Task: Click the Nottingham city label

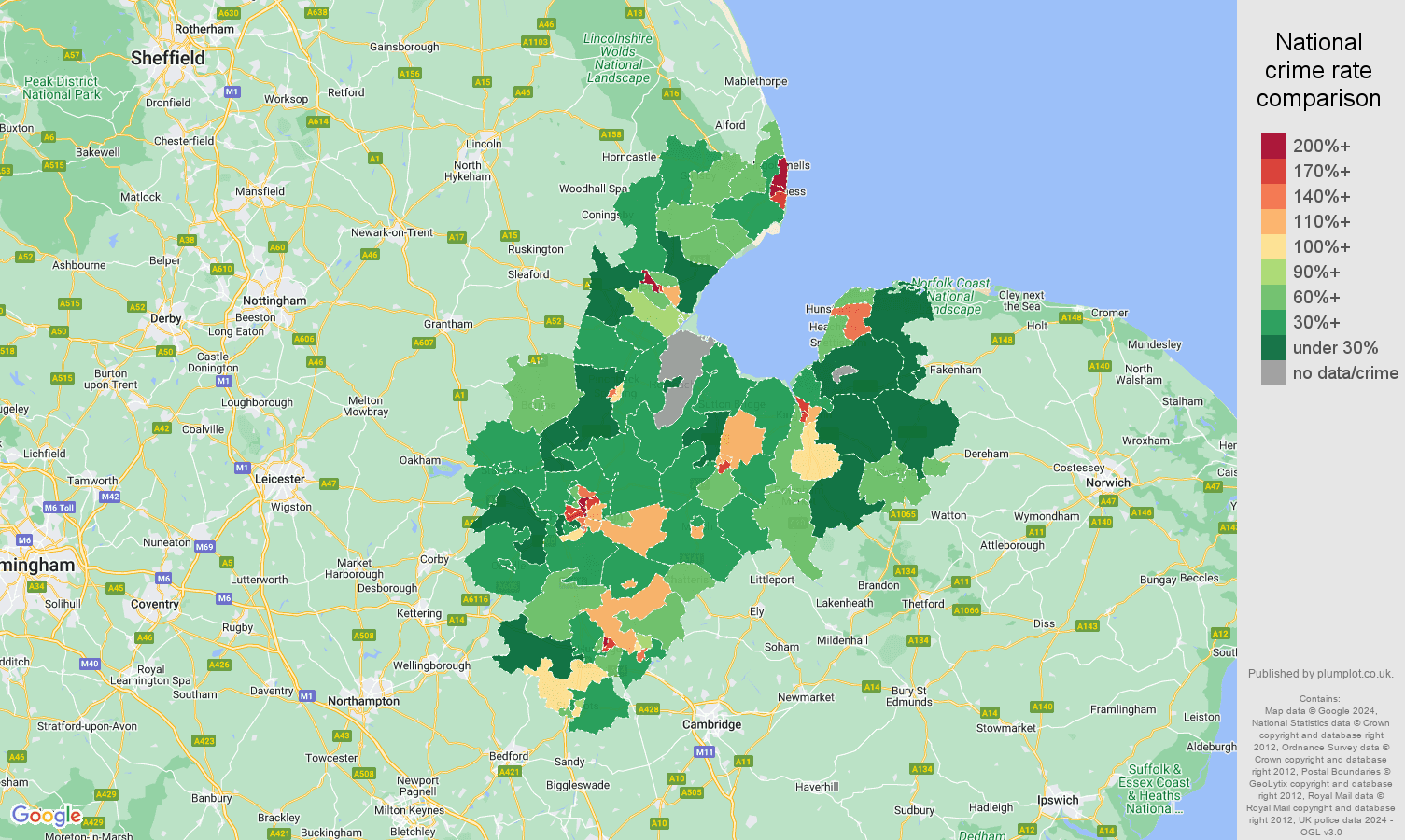Action: 274,301
